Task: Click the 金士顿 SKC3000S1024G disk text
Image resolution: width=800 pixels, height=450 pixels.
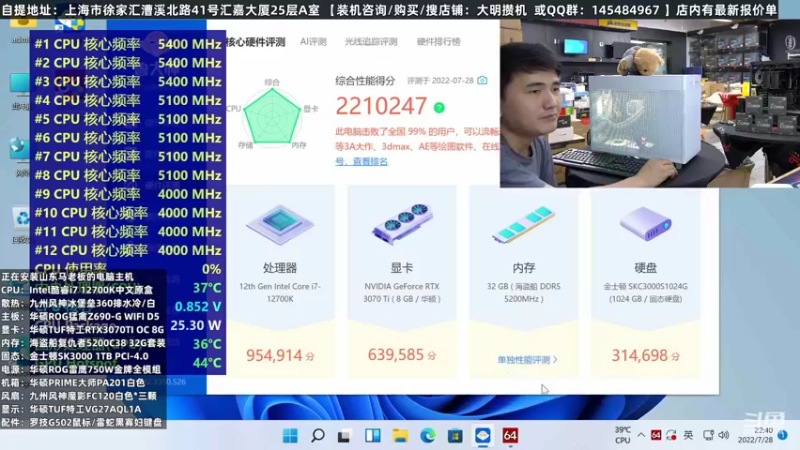Action: coord(645,292)
